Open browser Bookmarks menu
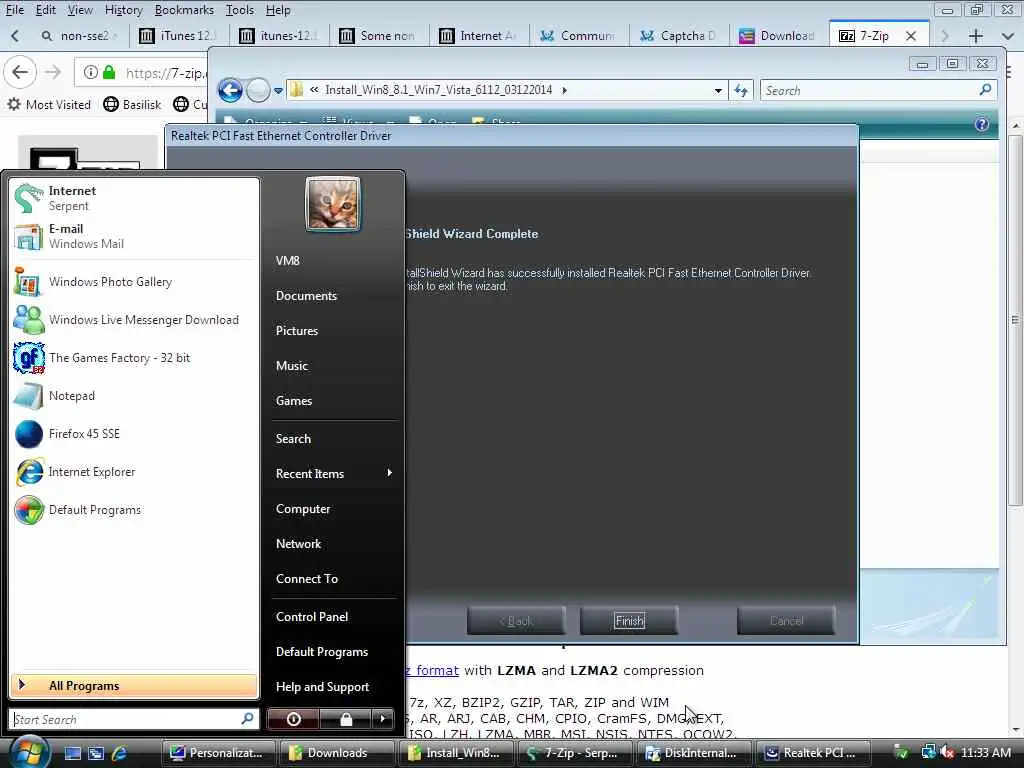 pos(184,10)
